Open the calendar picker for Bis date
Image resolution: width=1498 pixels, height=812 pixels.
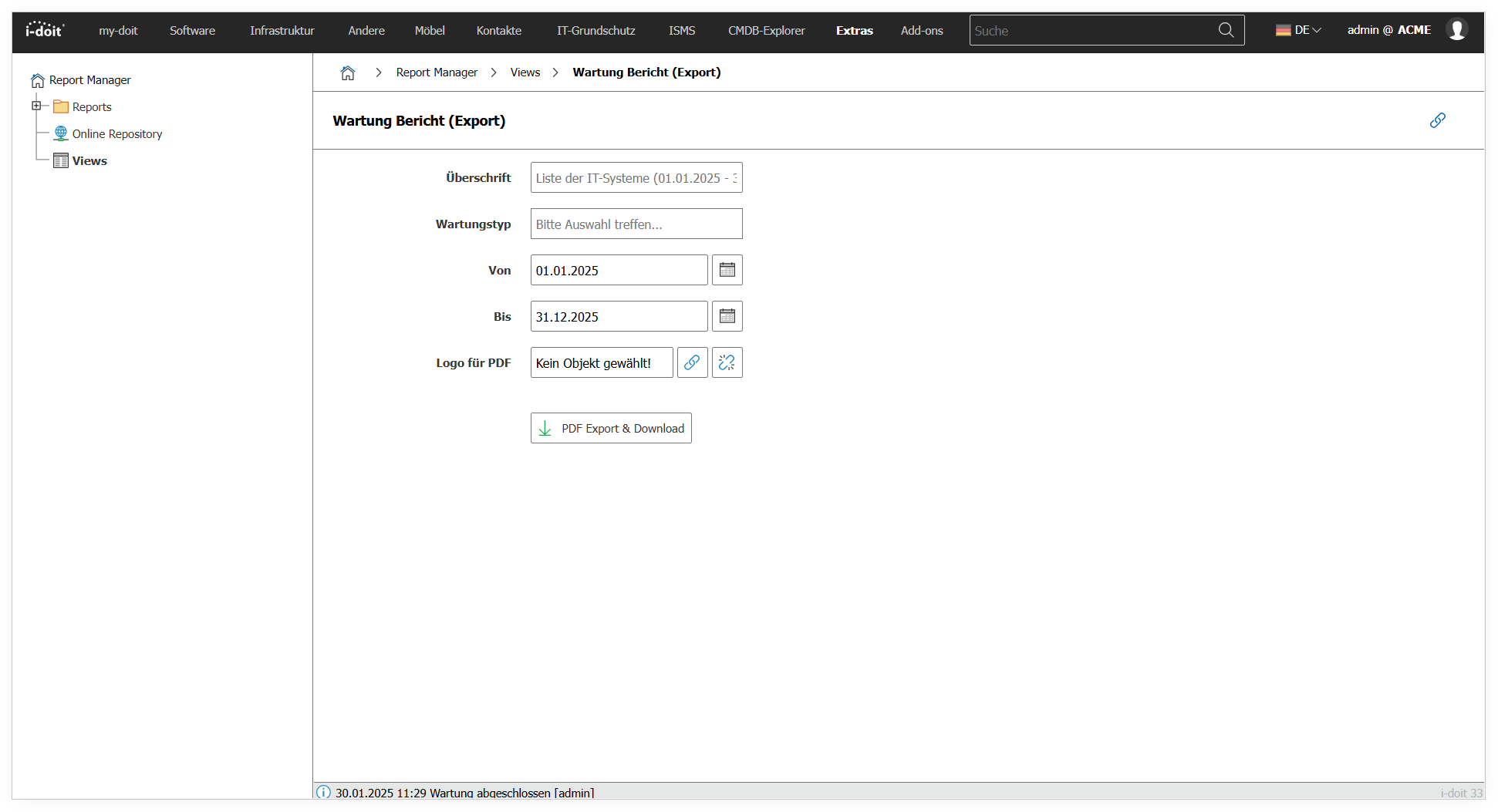coord(727,316)
